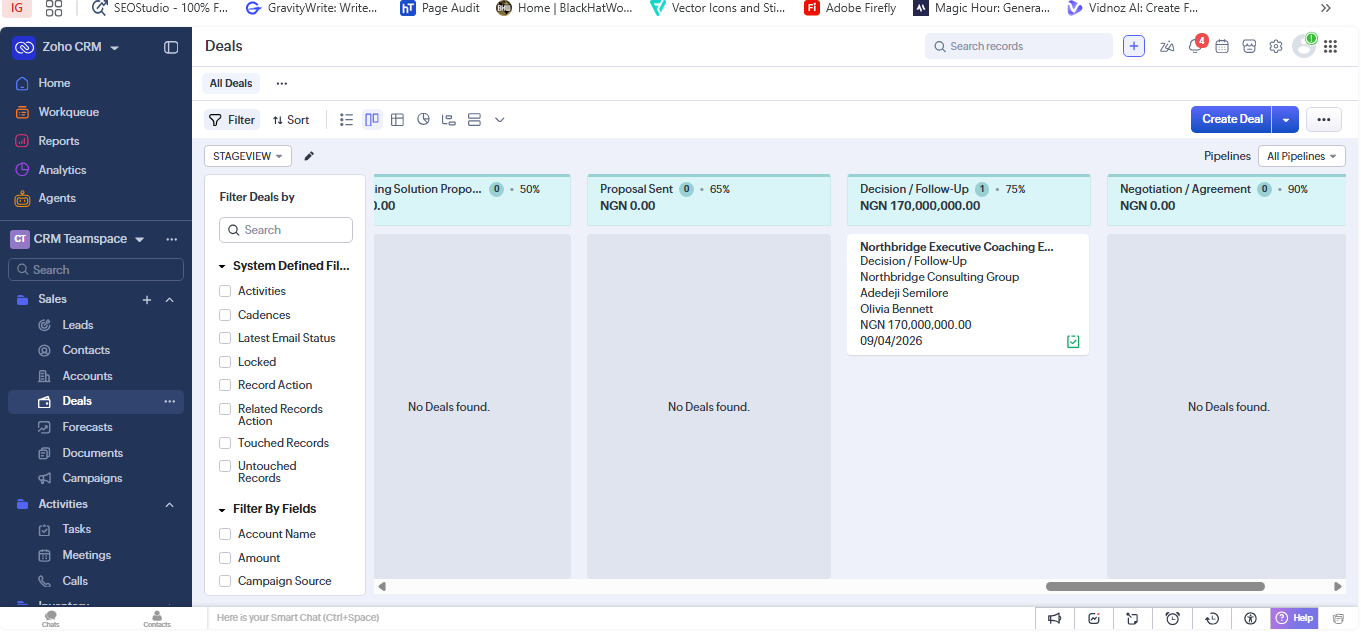This screenshot has height=633, width=1361.
Task: Expand more view options chevron in toolbar
Action: click(x=500, y=120)
